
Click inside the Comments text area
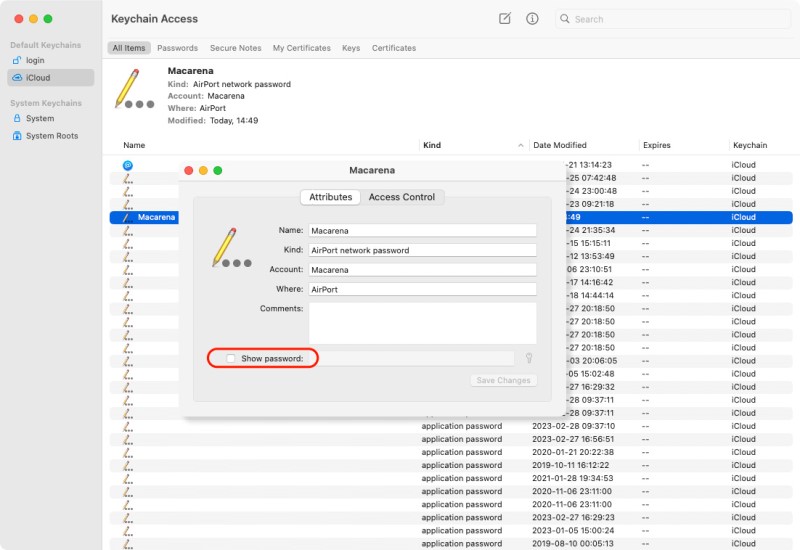[422, 323]
